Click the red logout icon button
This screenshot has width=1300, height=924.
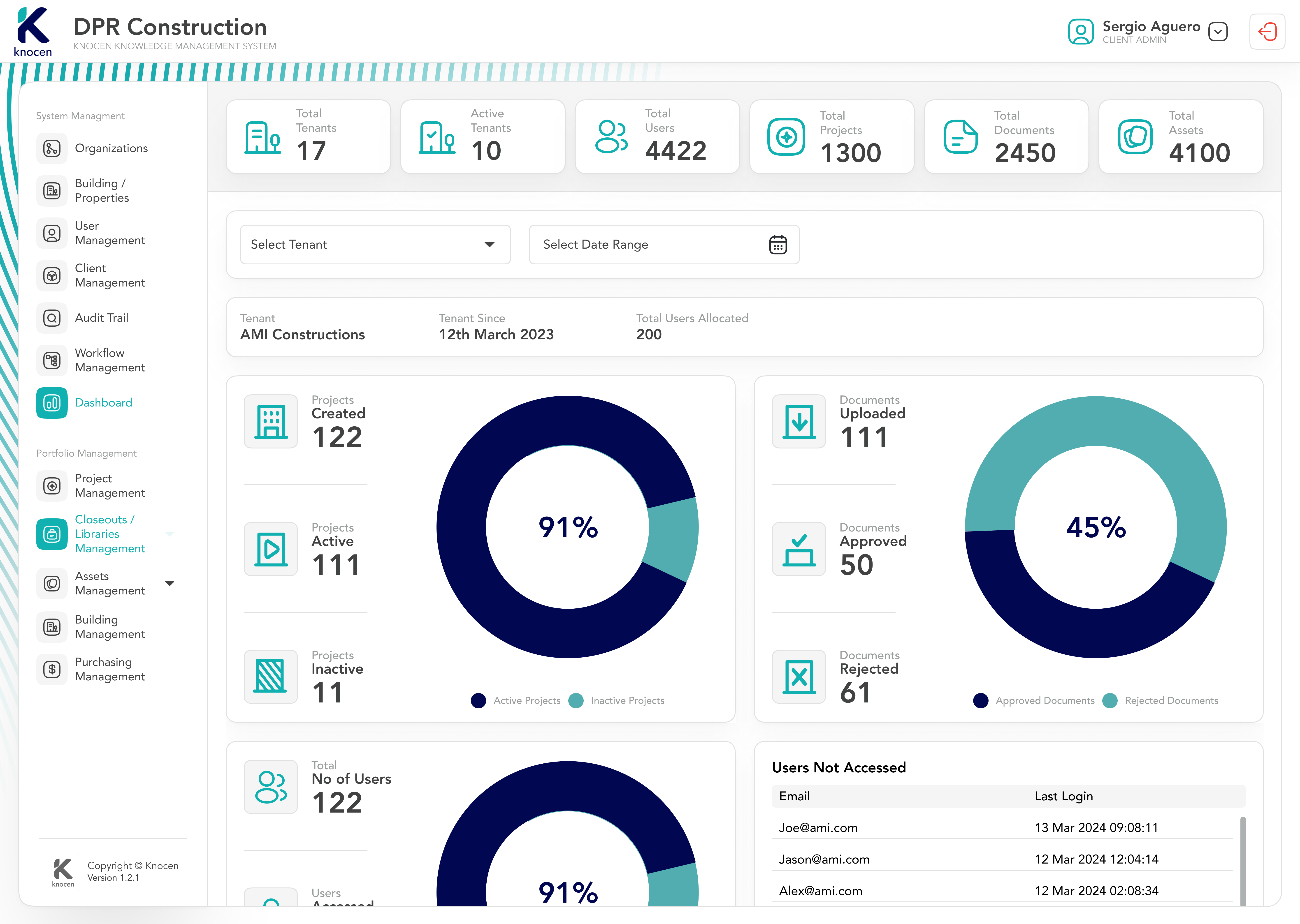tap(1267, 32)
